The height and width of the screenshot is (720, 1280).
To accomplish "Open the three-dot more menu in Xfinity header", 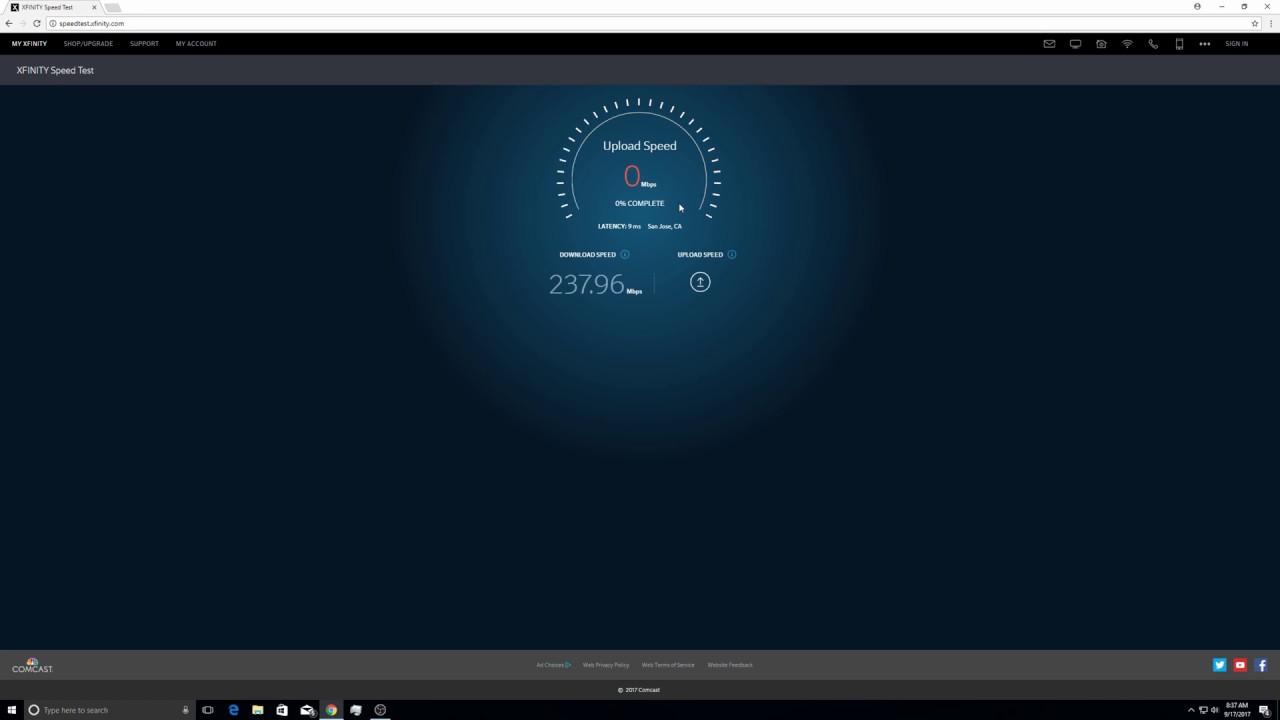I will click(1205, 44).
